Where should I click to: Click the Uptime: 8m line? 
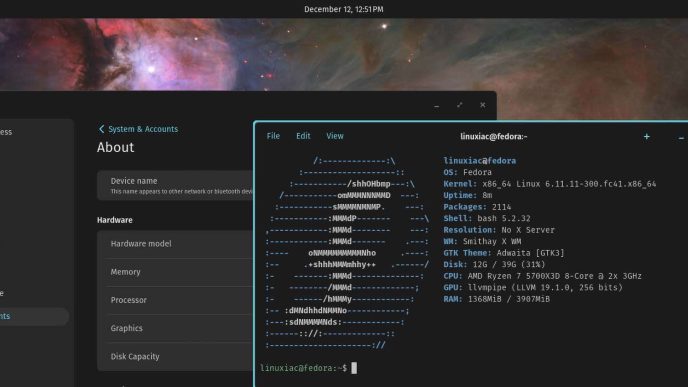[467, 195]
